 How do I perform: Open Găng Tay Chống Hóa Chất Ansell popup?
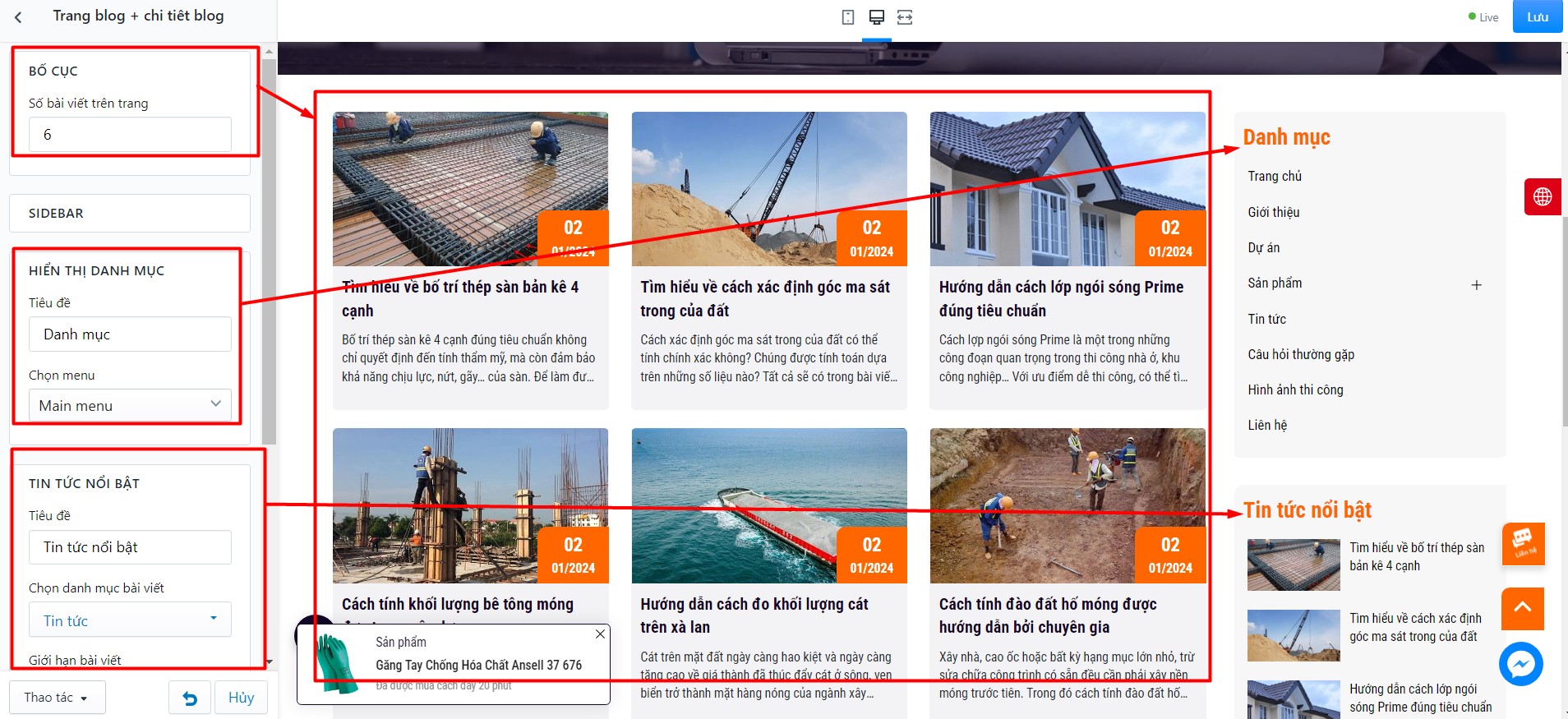tap(478, 665)
